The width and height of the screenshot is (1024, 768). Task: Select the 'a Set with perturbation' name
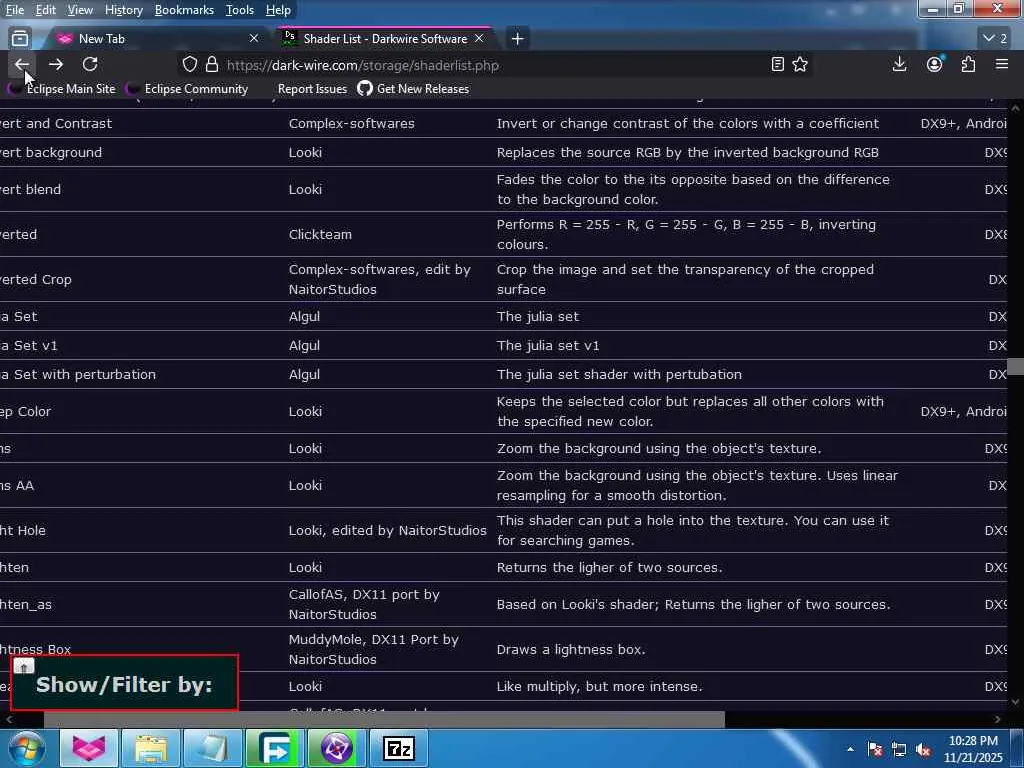click(x=78, y=375)
